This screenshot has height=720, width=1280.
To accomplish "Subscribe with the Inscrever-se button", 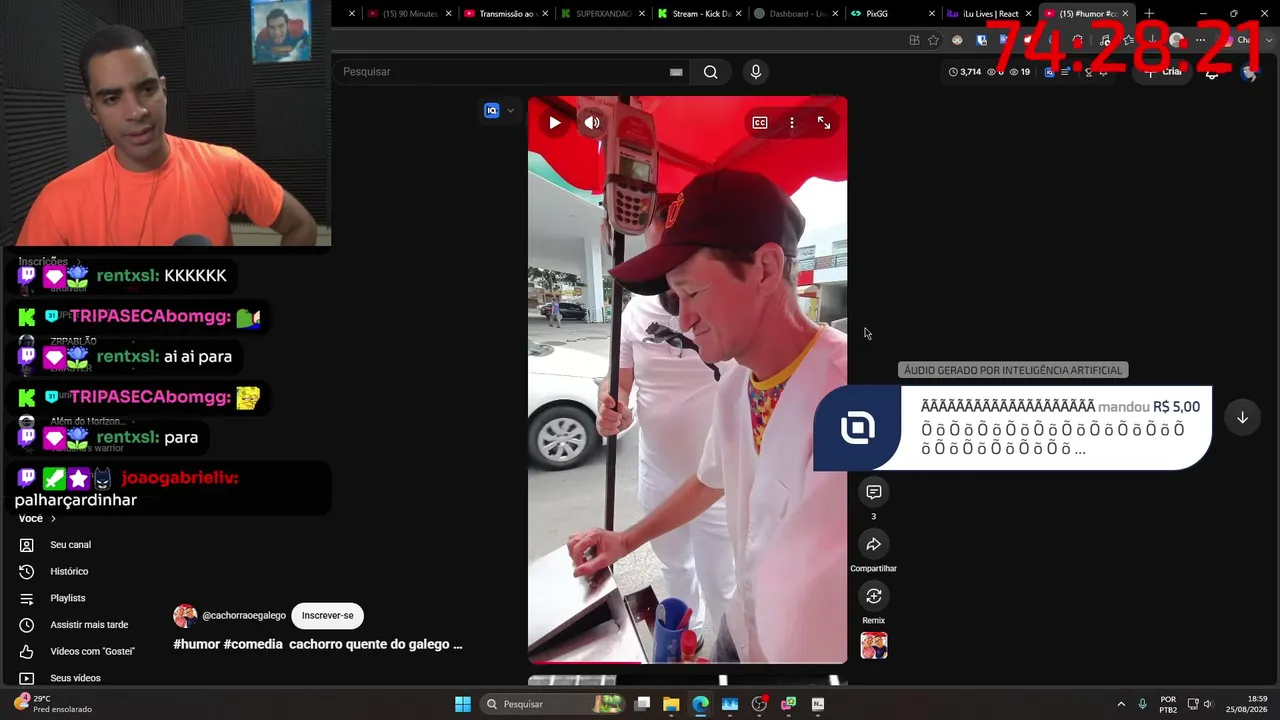I will [327, 616].
